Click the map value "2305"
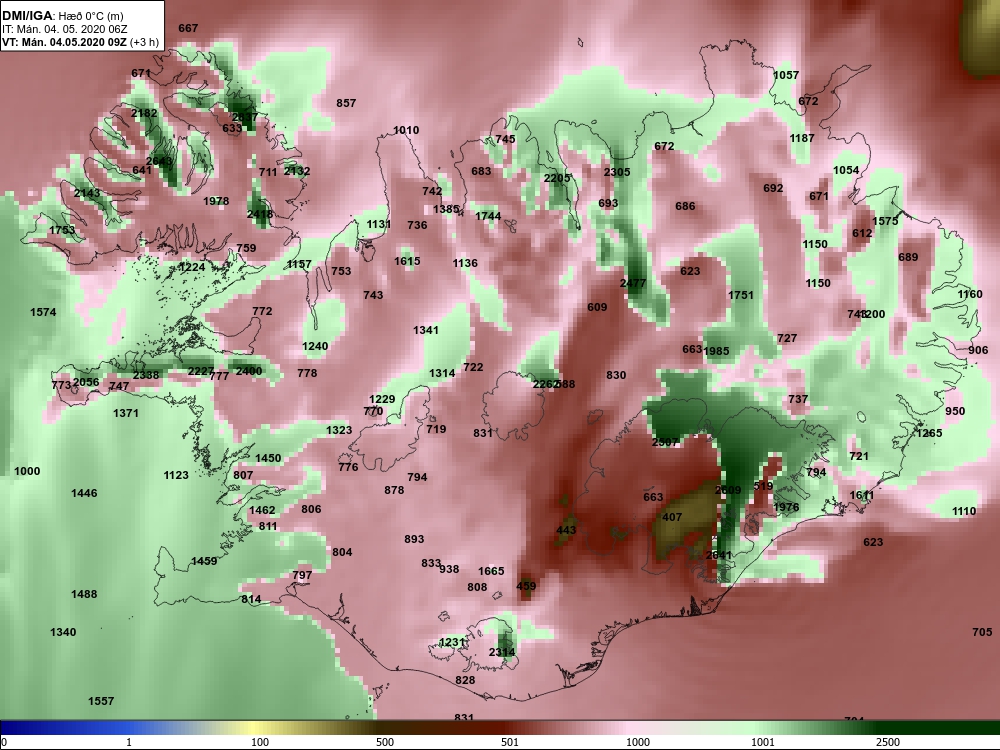The image size is (1000, 750). [617, 172]
